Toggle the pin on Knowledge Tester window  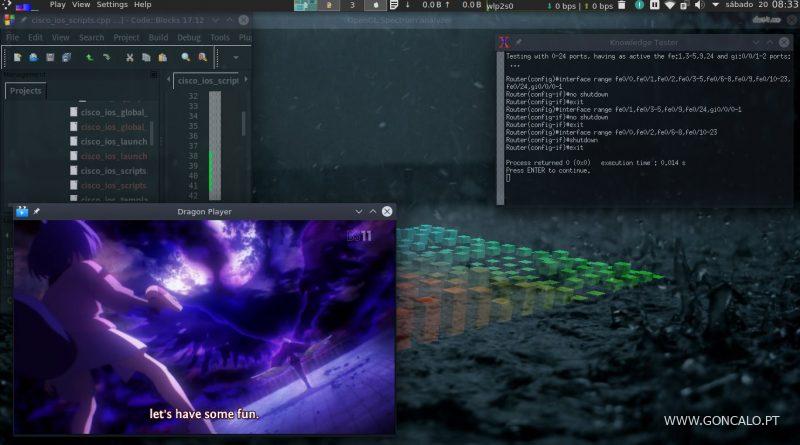click(x=521, y=41)
